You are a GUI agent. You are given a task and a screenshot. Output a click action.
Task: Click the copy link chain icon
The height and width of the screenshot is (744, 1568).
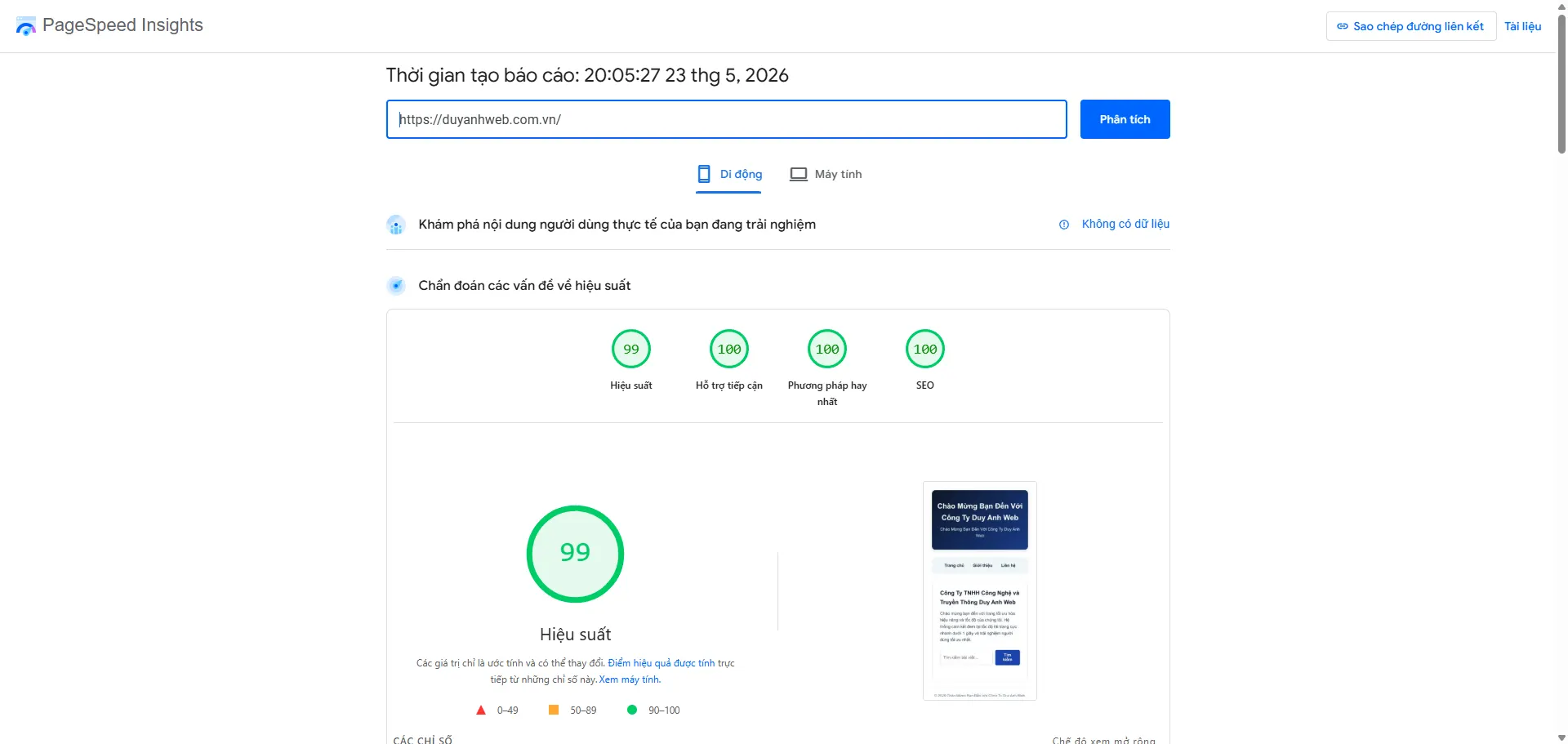point(1342,26)
